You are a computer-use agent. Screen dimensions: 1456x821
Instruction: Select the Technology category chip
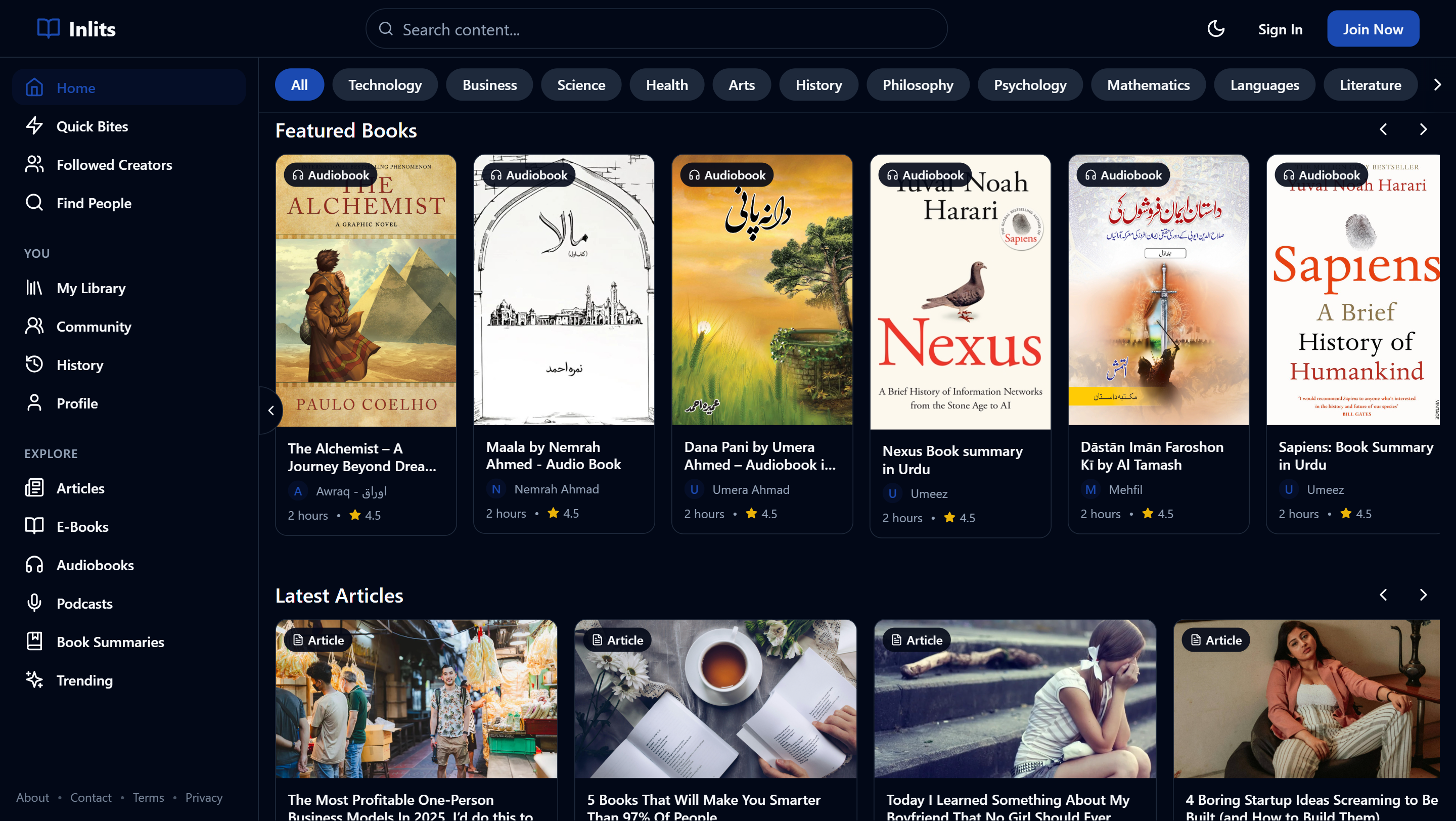[385, 85]
